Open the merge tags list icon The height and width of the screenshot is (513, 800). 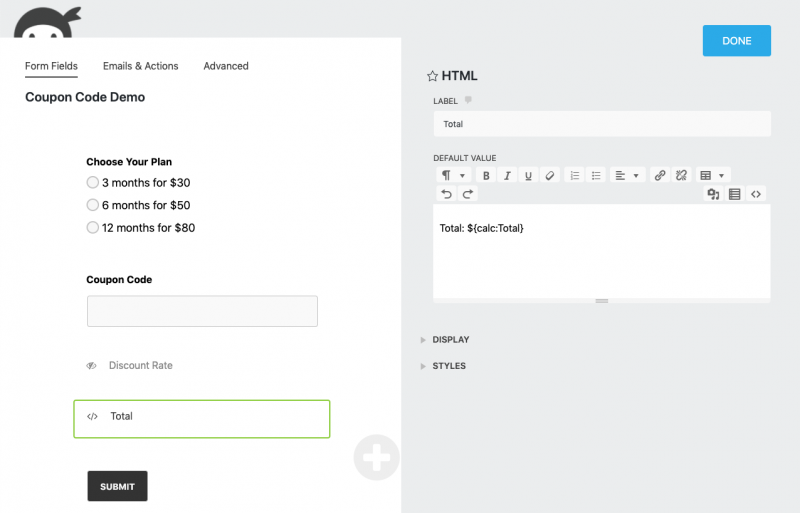735,194
